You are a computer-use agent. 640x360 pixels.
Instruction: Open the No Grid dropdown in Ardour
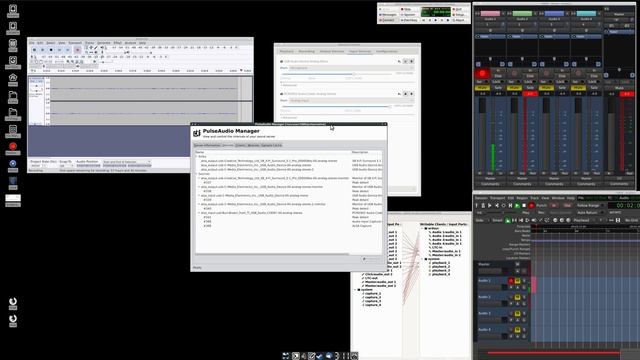click(x=631, y=220)
